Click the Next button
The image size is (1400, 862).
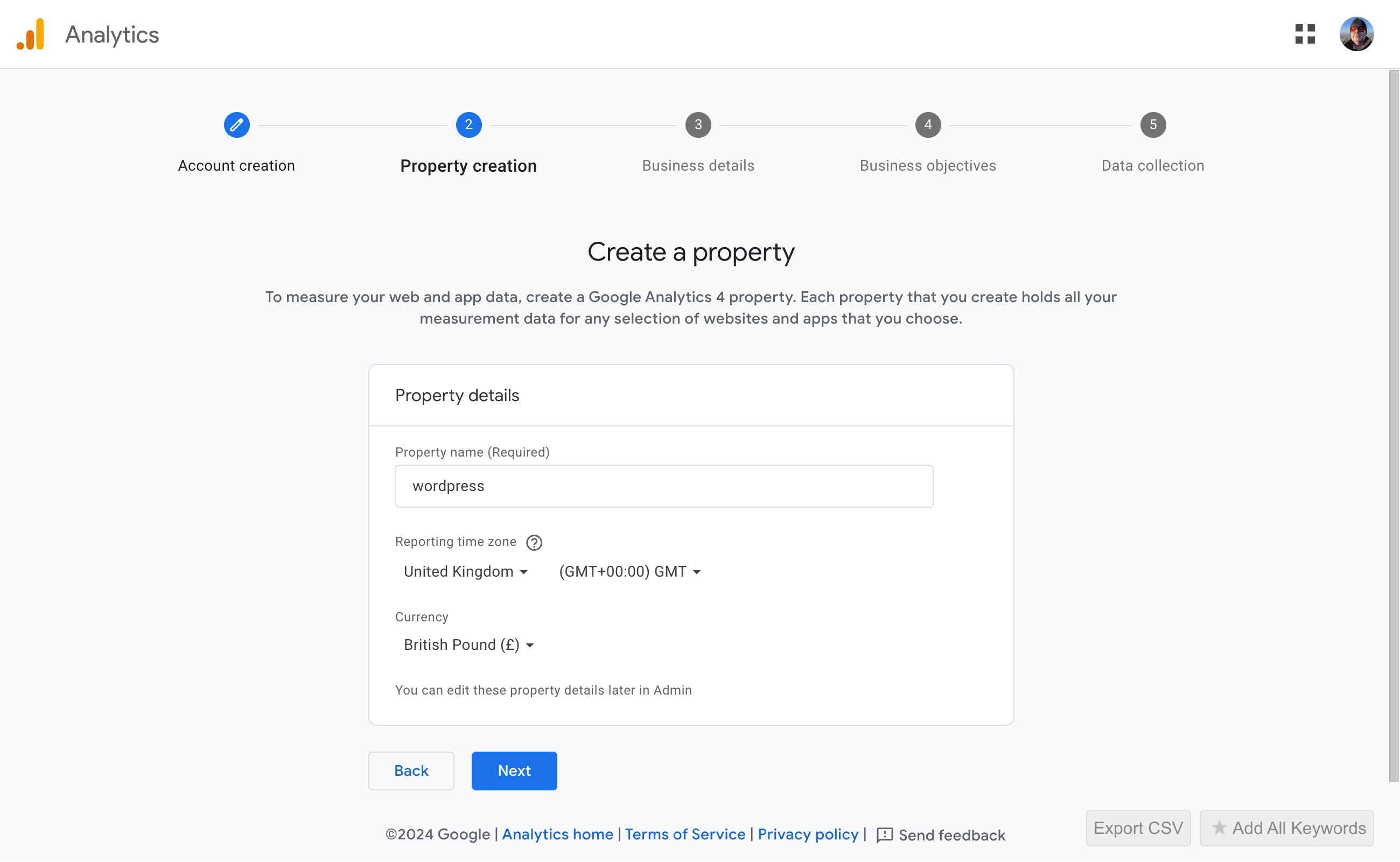click(514, 771)
